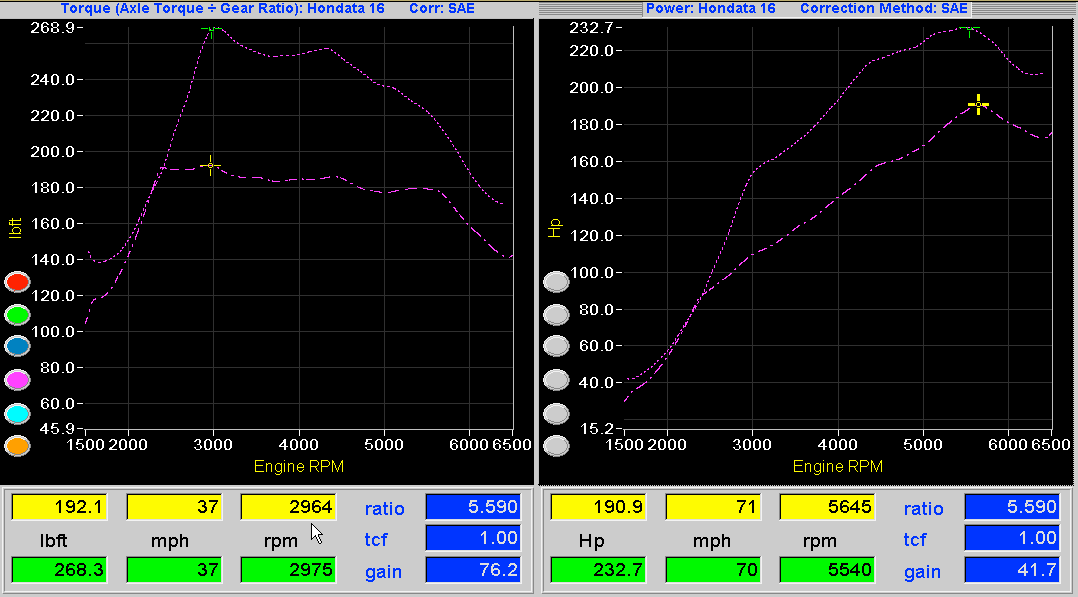Click yellow crosshair marker on power curve
This screenshot has width=1078, height=597.
[978, 104]
